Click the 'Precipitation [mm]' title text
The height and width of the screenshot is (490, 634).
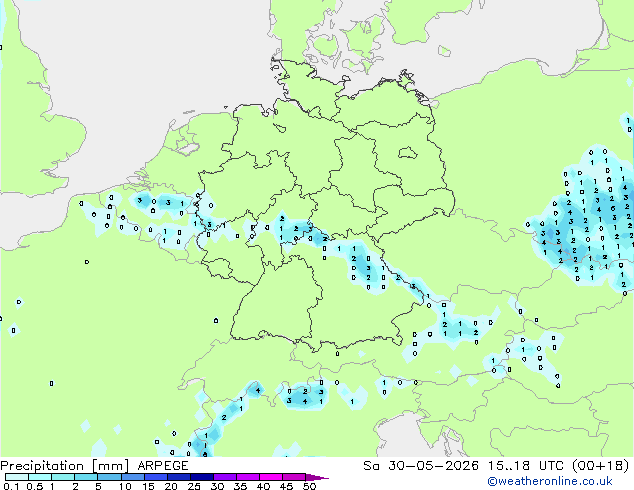[x=64, y=466]
